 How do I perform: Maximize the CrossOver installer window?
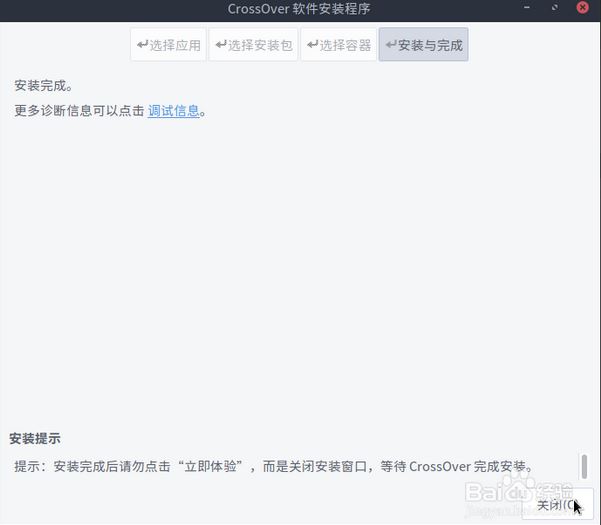(x=555, y=8)
